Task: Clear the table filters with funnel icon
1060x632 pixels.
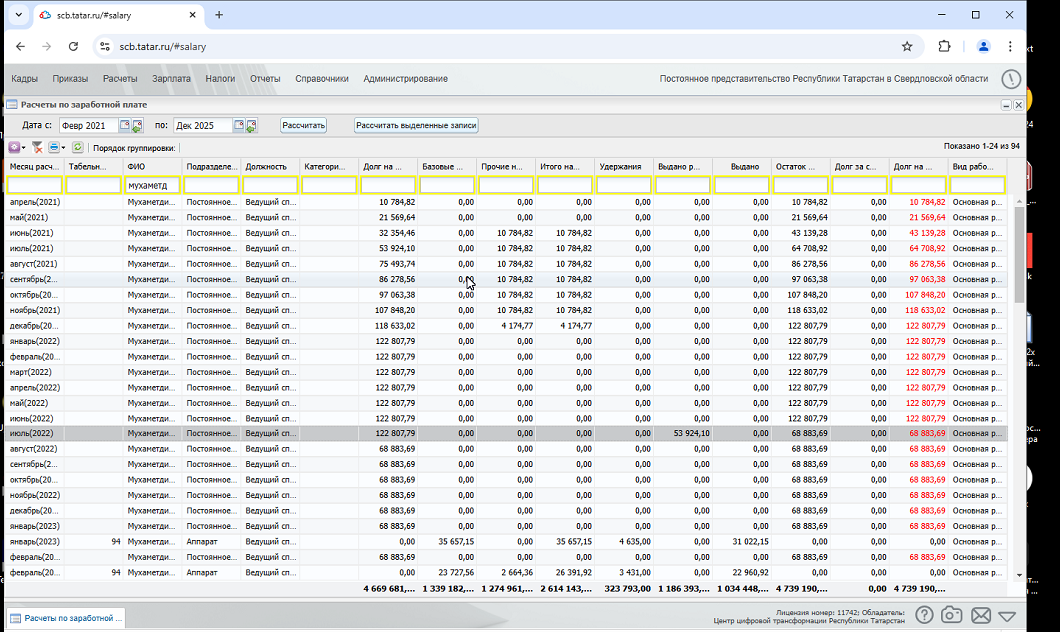Action: 37,147
